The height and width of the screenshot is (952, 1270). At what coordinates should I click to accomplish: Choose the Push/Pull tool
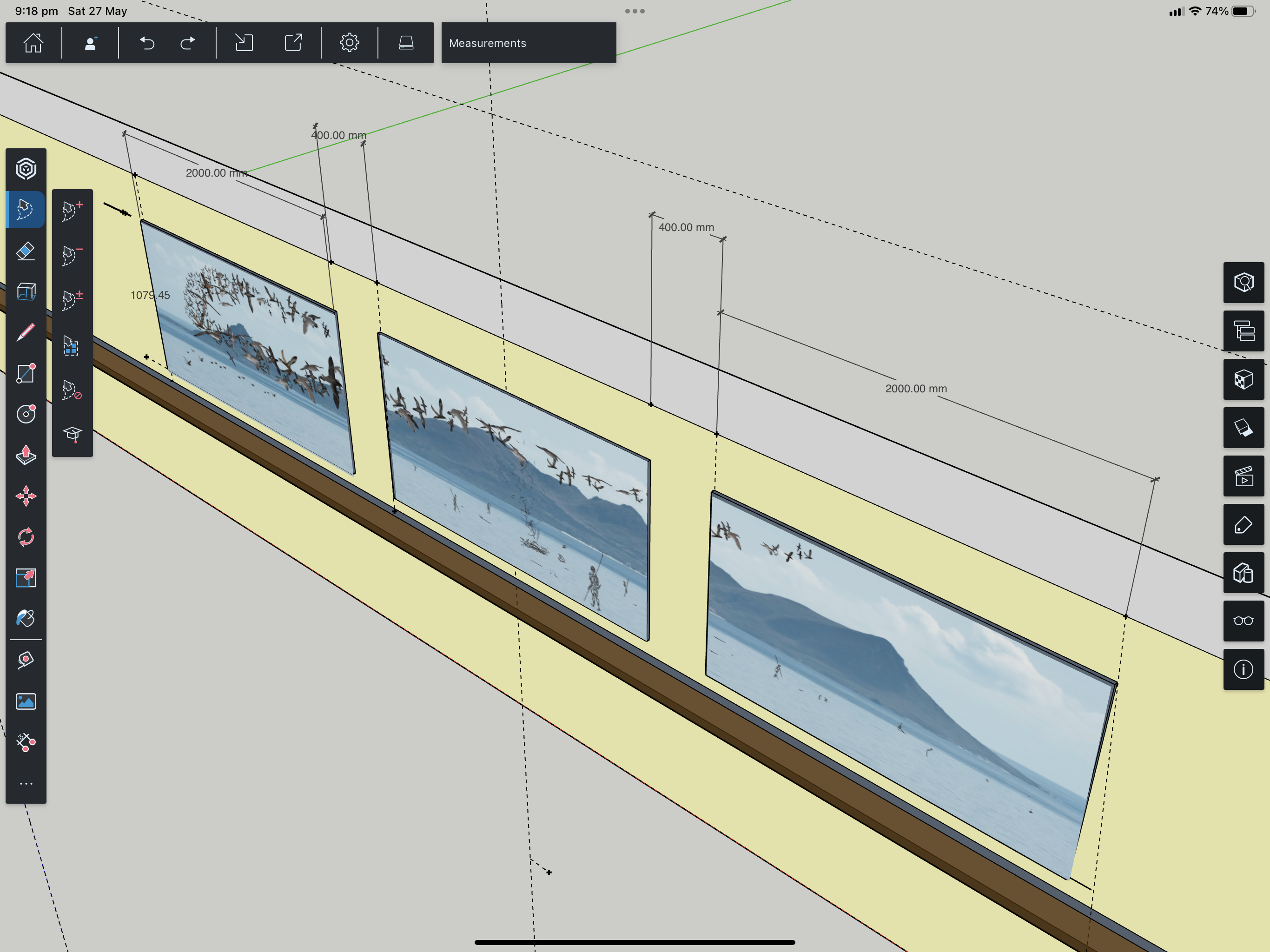[26, 455]
